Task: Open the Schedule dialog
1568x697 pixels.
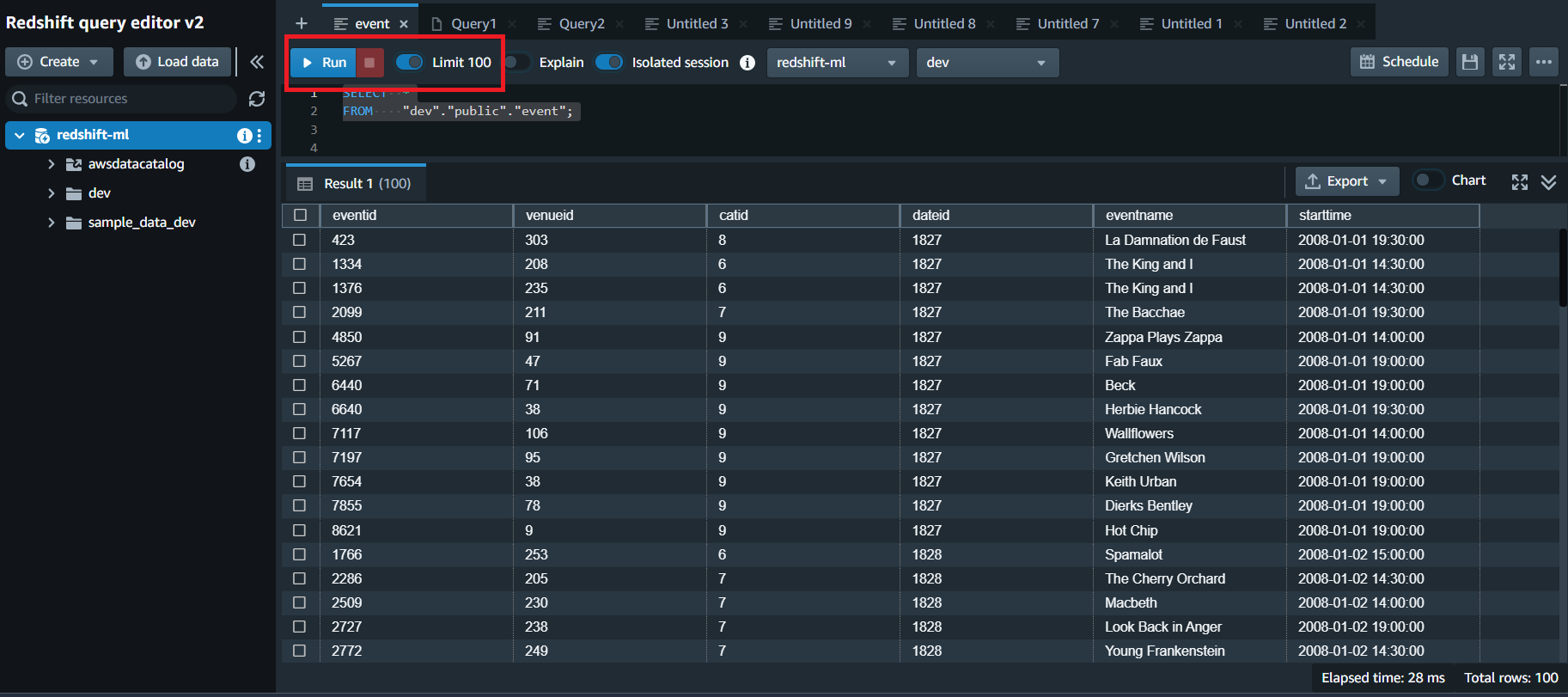Action: (1400, 62)
